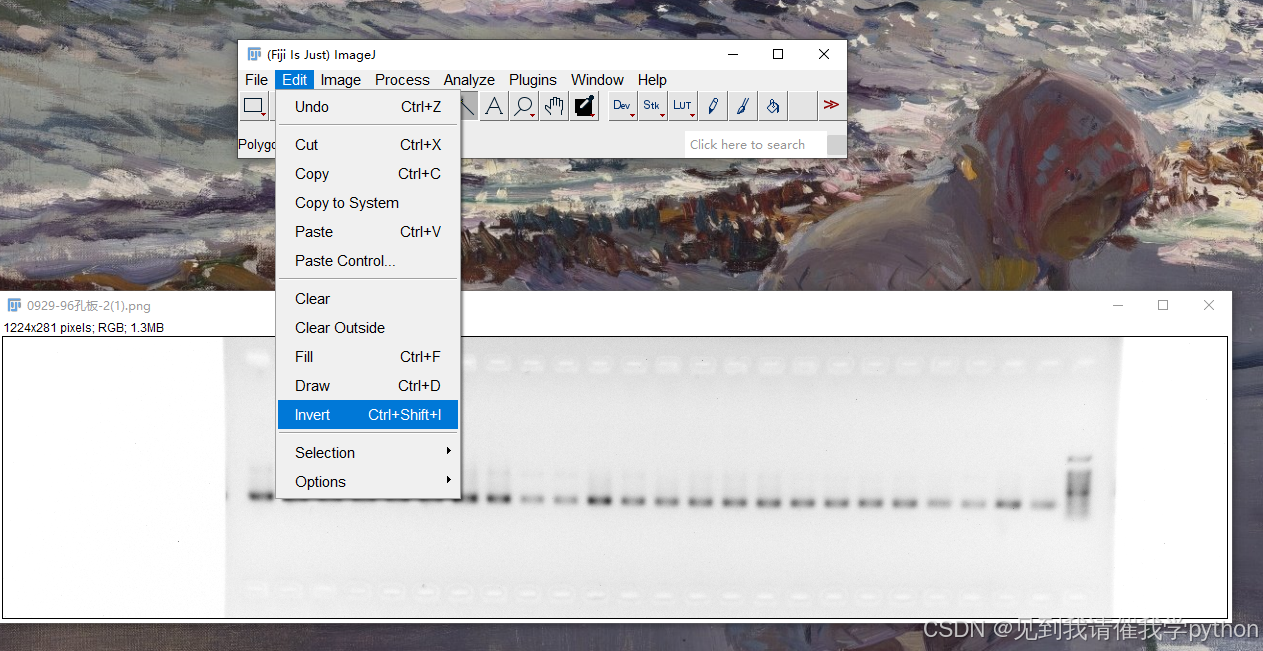Select the Paintbrush tool
The width and height of the screenshot is (1263, 651).
pyautogui.click(x=743, y=106)
